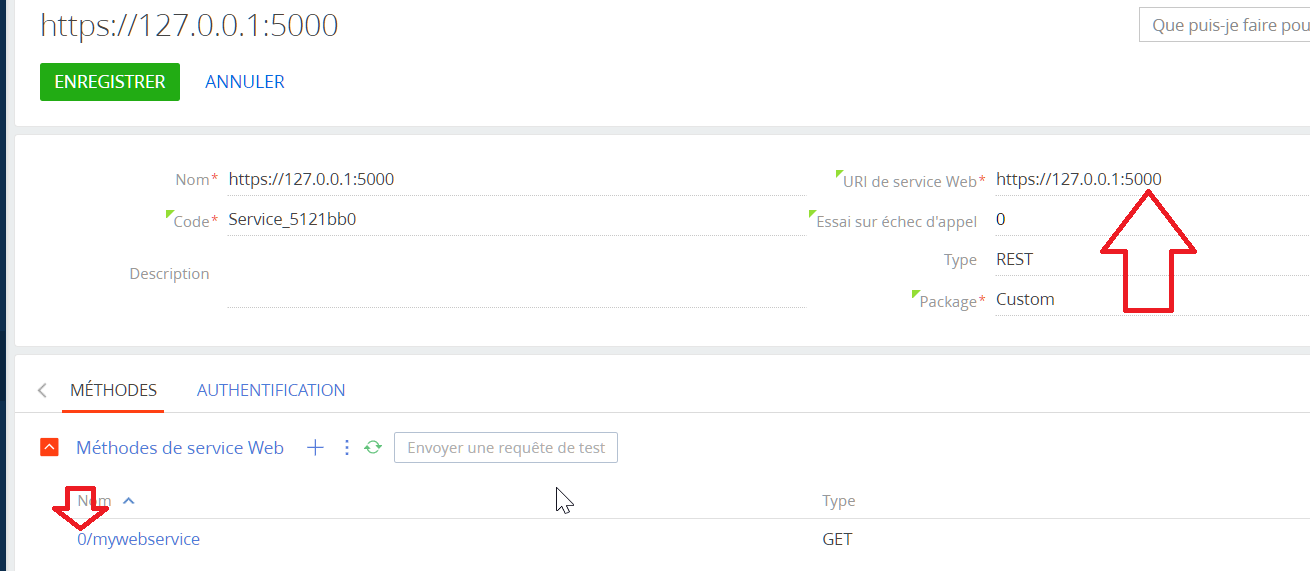Add a new web service method
This screenshot has height=571, width=1310.
(x=315, y=448)
